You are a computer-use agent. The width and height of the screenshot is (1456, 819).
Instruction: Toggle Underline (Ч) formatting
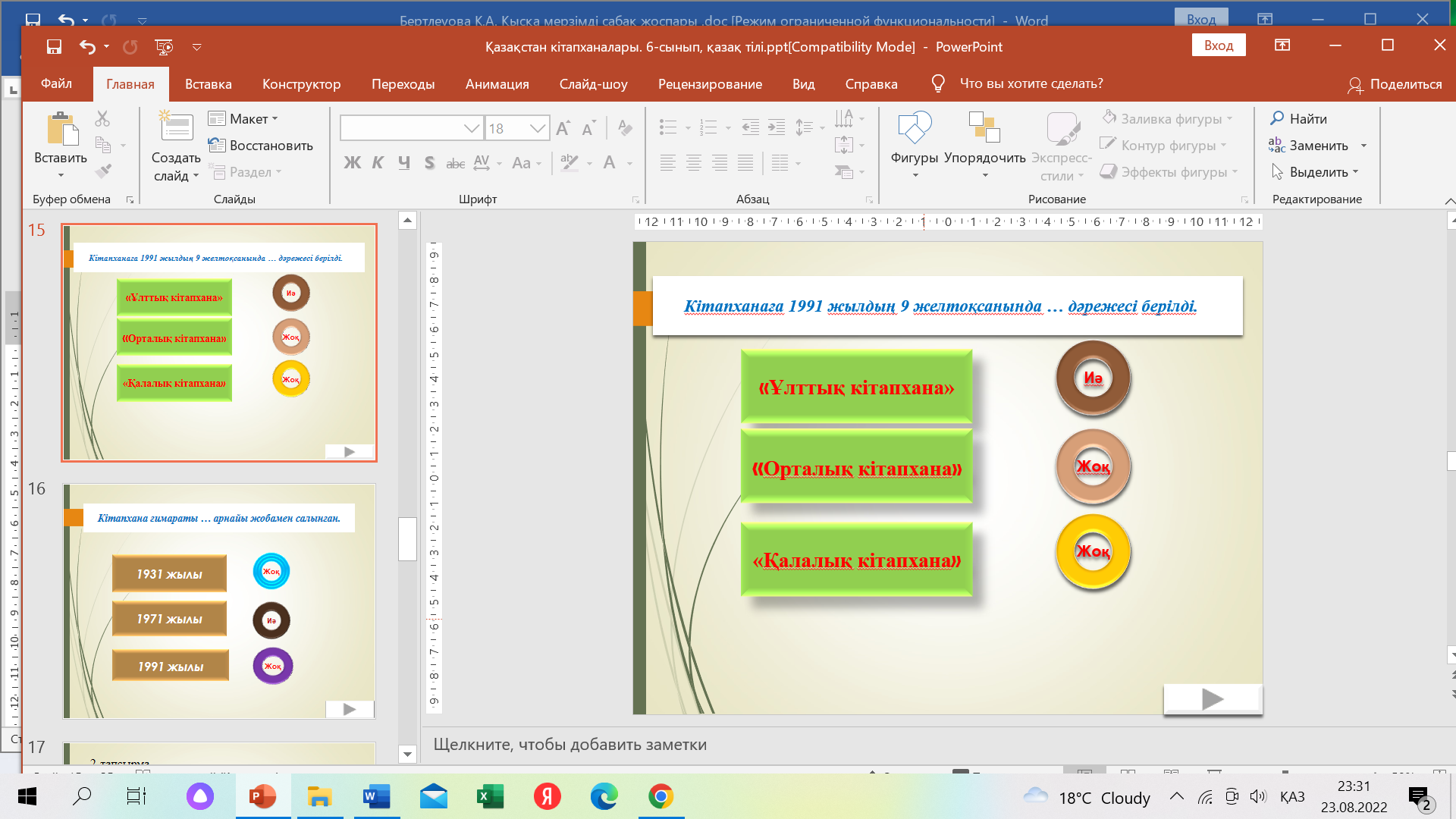point(403,162)
